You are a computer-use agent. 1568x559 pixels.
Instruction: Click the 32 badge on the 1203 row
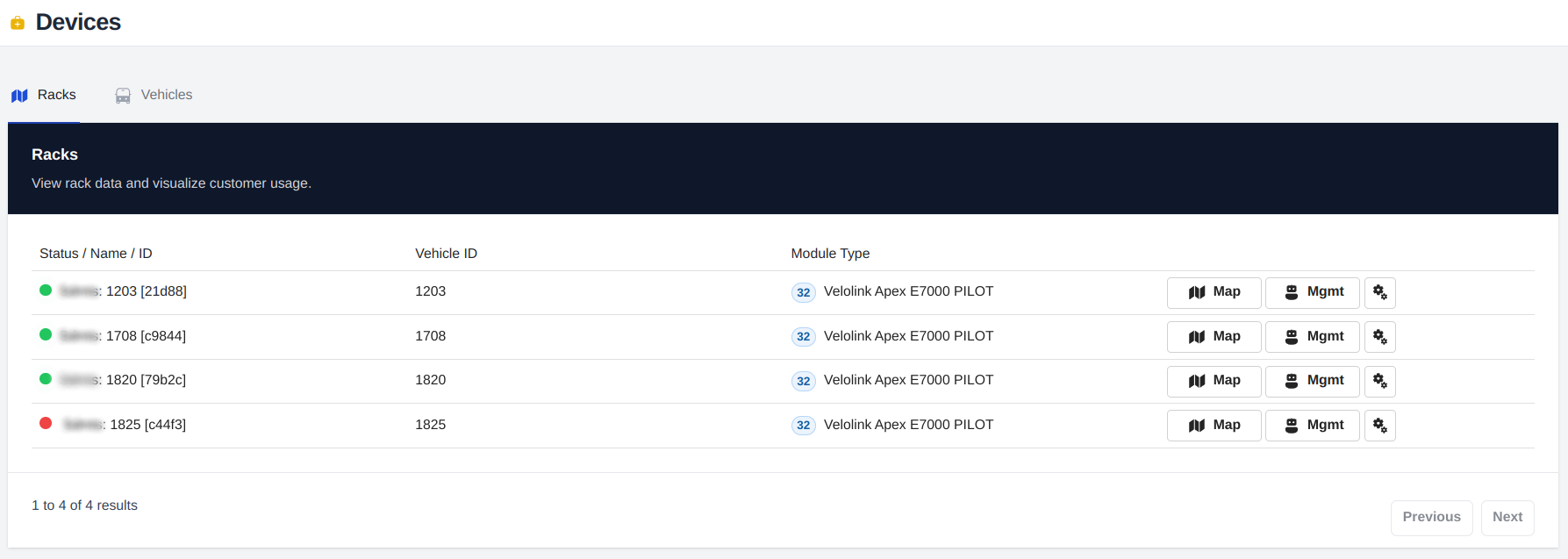coord(803,293)
